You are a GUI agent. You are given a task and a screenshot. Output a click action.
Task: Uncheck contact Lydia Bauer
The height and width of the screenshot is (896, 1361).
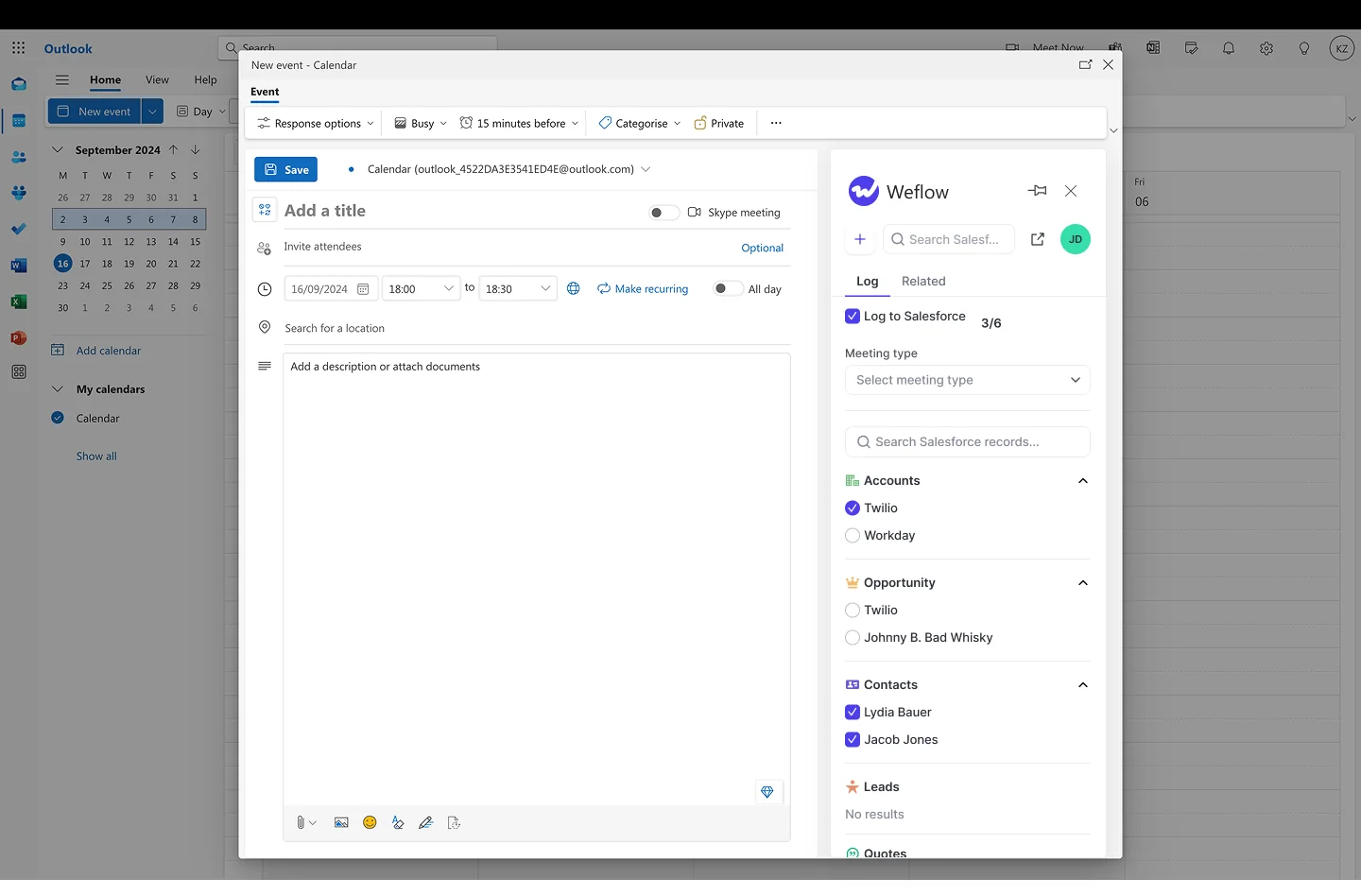click(x=853, y=712)
